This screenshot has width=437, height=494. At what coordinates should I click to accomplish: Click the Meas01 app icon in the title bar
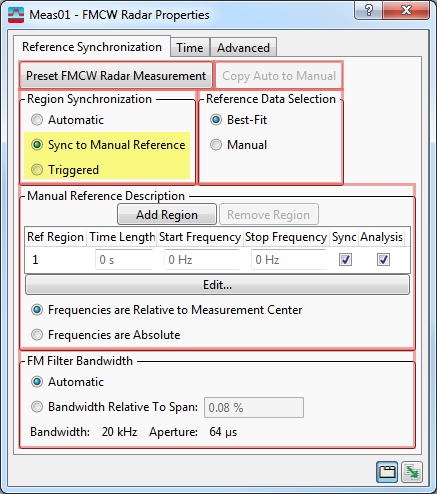[x=16, y=15]
